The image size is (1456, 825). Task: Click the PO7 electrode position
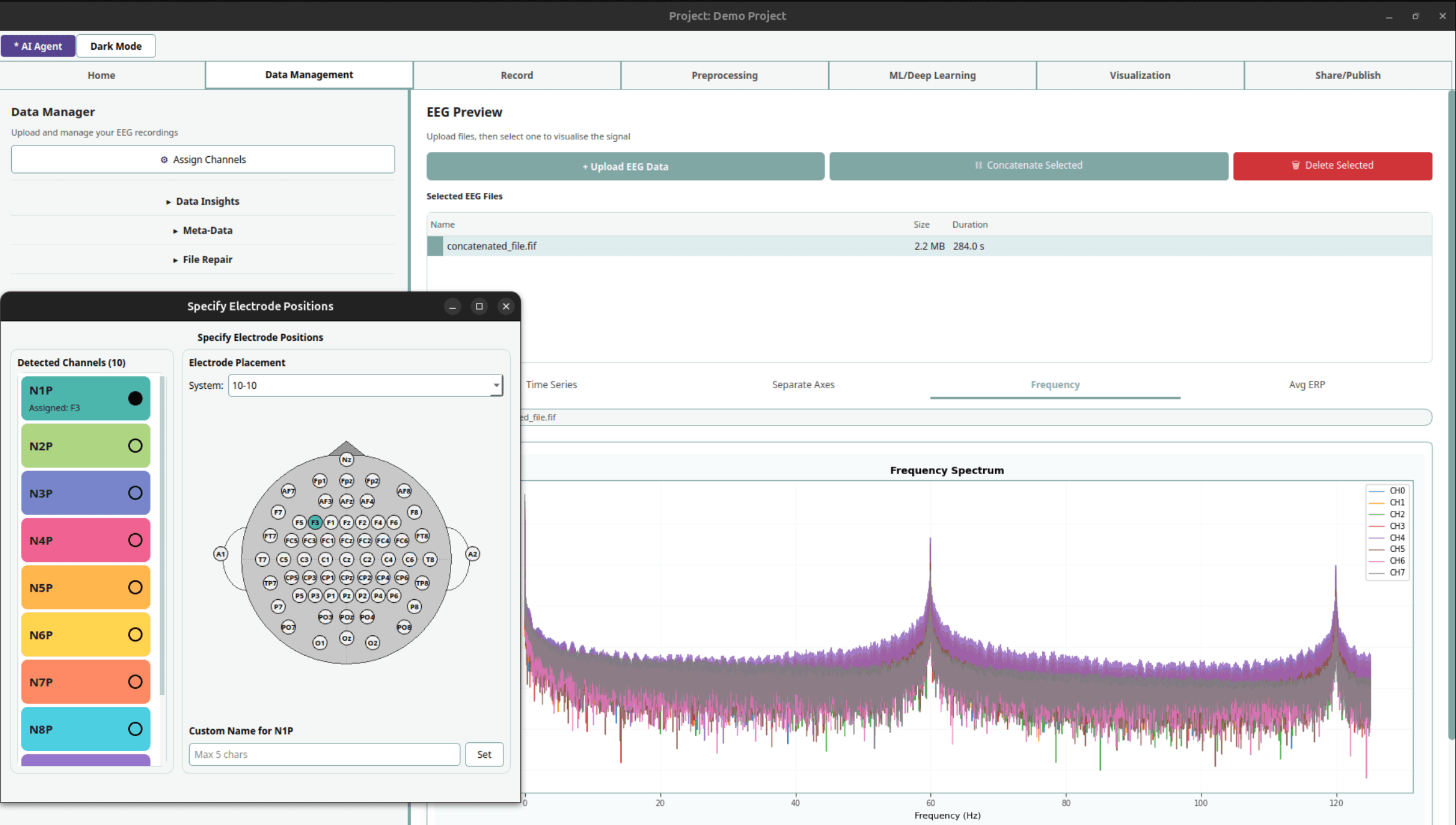[288, 627]
